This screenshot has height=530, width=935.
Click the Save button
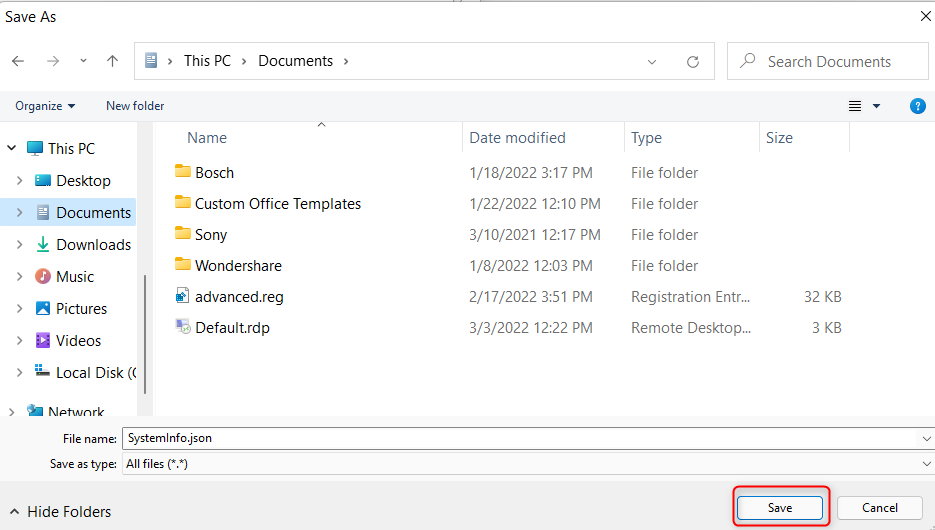click(x=780, y=508)
